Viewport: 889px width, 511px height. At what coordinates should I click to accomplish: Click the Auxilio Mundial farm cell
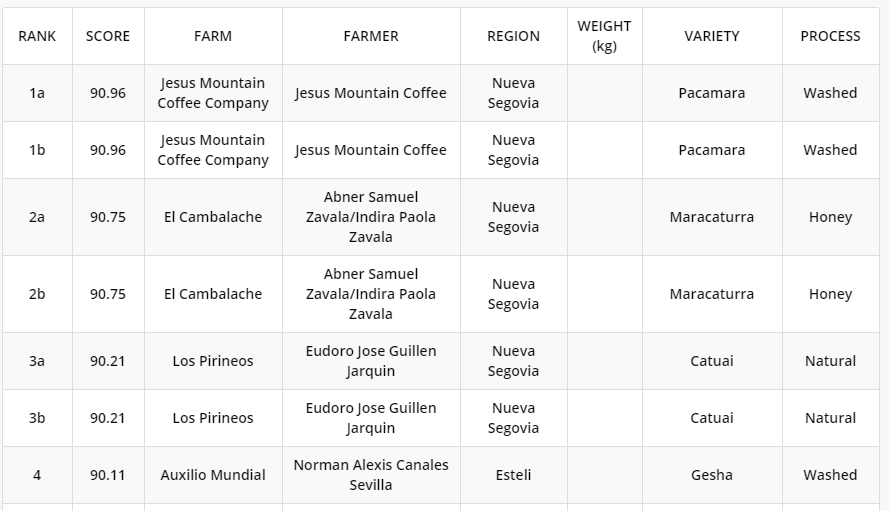tap(213, 475)
